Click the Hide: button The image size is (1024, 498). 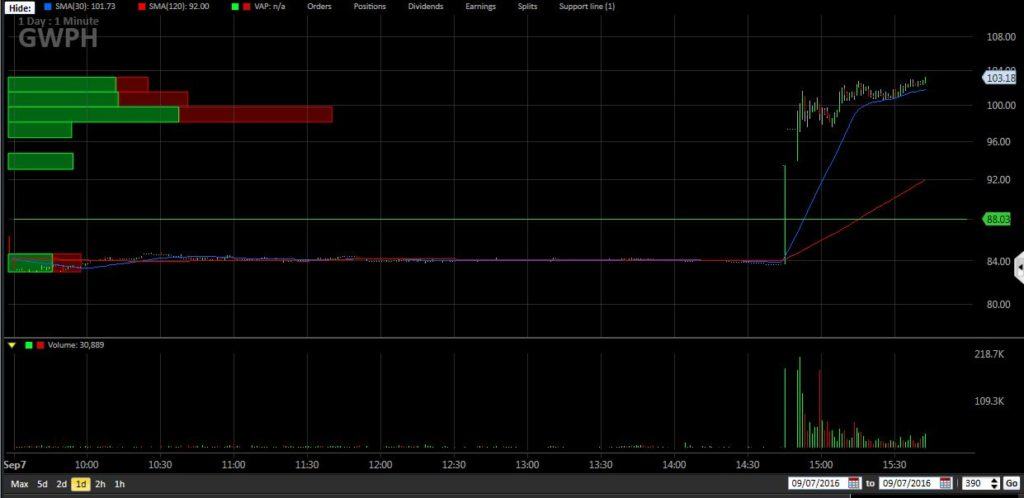click(19, 7)
